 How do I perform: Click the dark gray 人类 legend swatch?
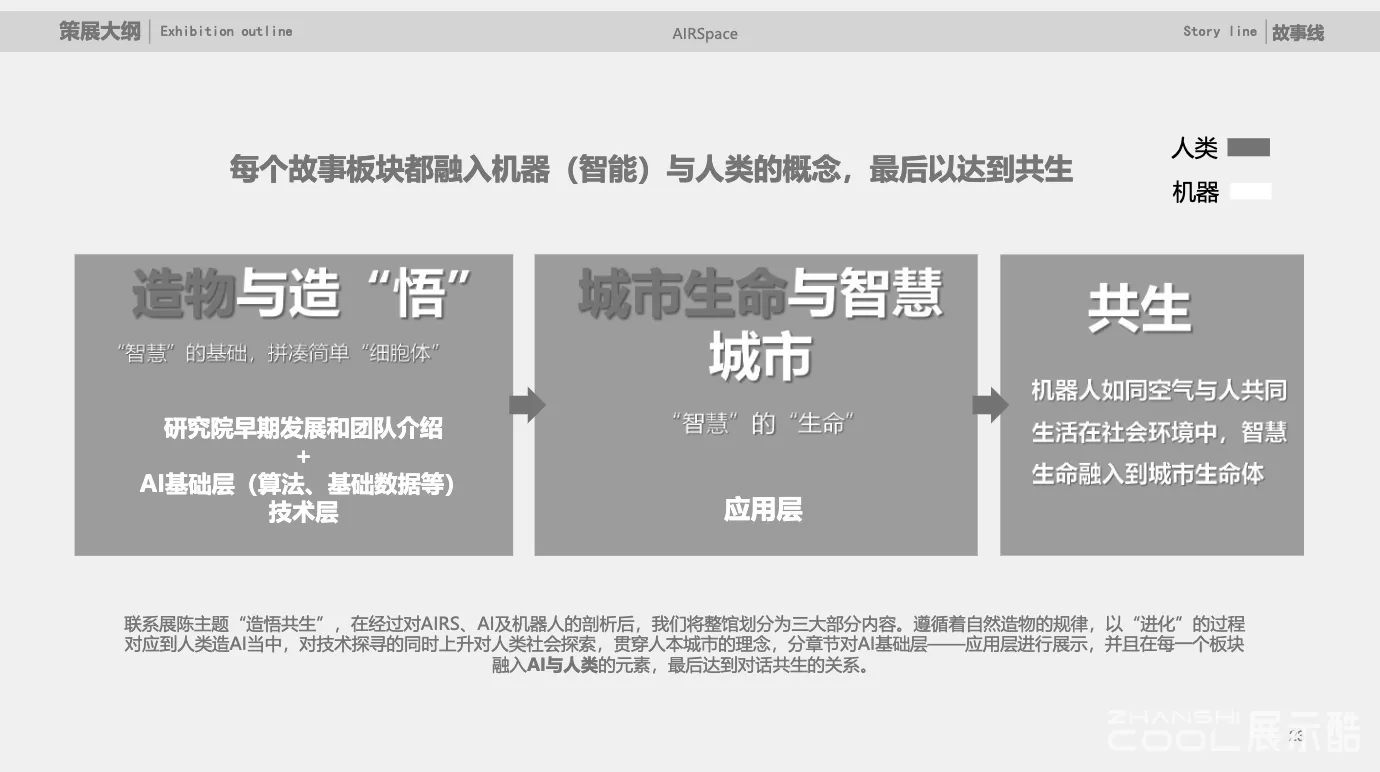tap(1248, 148)
